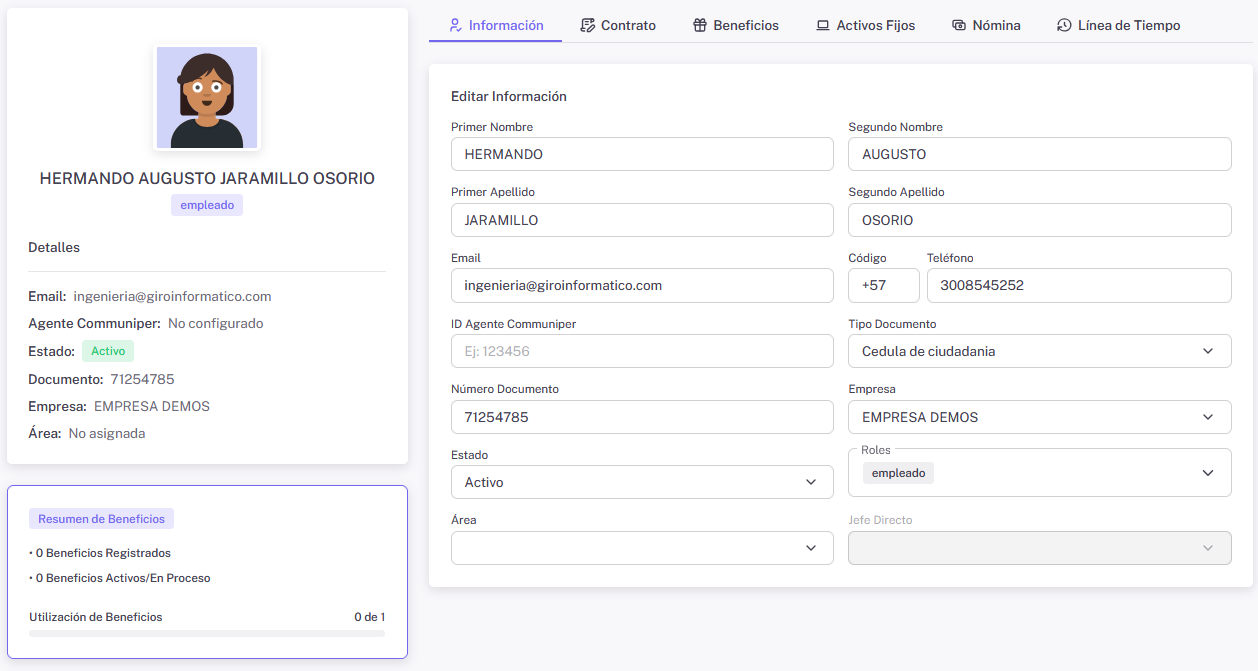The image size is (1258, 671).
Task: Open the Roles selector
Action: click(x=1039, y=473)
